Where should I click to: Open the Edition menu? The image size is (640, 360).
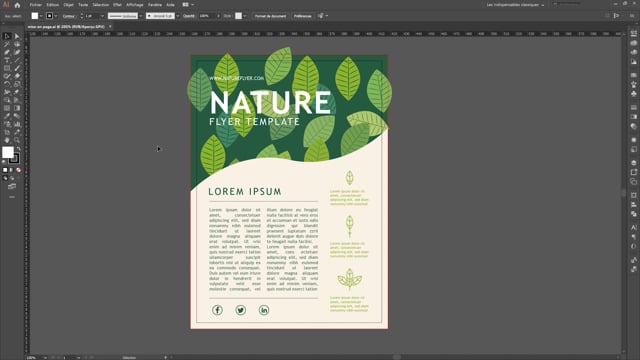click(x=52, y=5)
